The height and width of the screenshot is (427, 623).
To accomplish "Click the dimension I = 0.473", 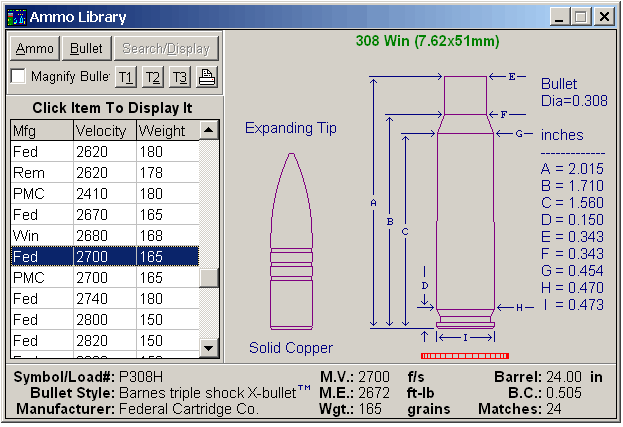I will (x=572, y=305).
